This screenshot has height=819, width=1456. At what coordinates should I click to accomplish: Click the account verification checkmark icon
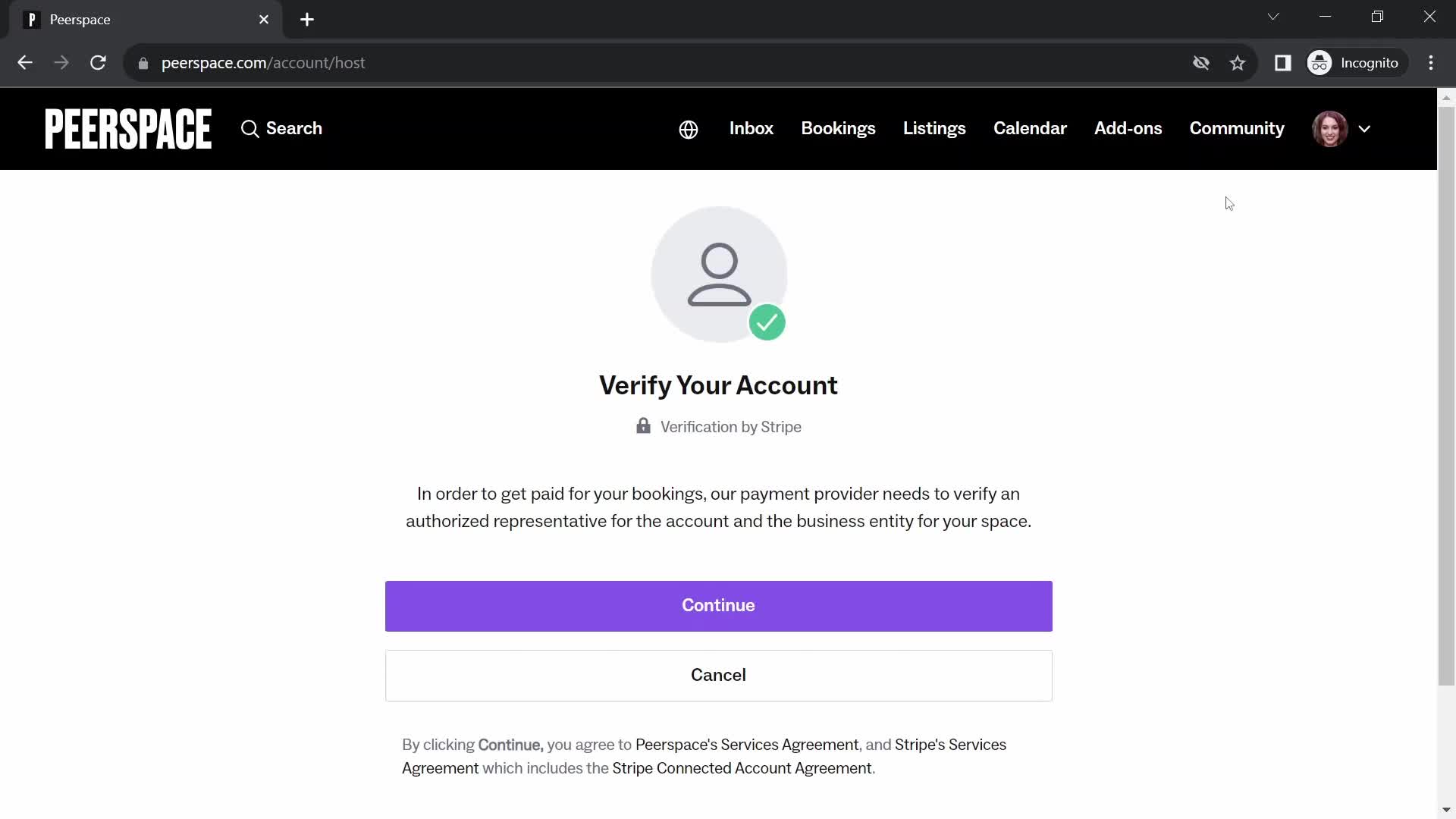pyautogui.click(x=765, y=322)
